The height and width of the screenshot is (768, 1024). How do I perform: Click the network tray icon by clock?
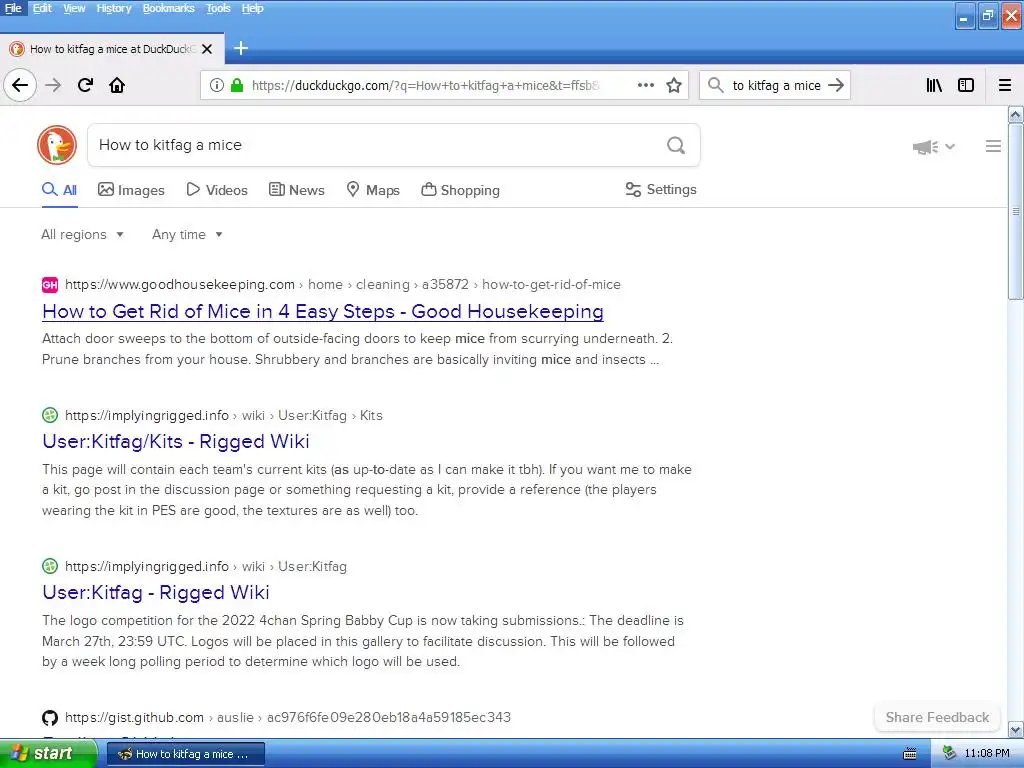pyautogui.click(x=950, y=754)
